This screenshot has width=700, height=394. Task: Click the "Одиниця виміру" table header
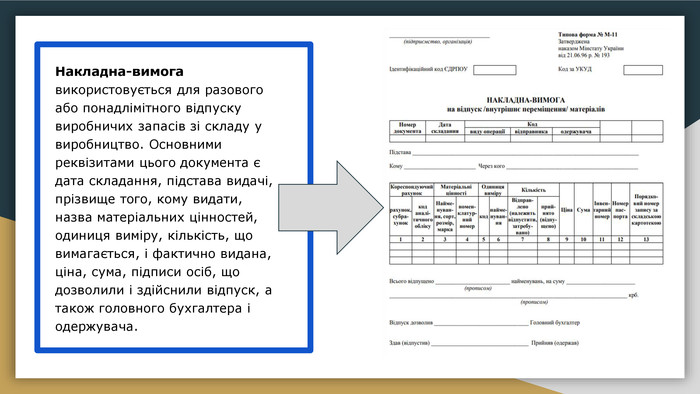(493, 190)
